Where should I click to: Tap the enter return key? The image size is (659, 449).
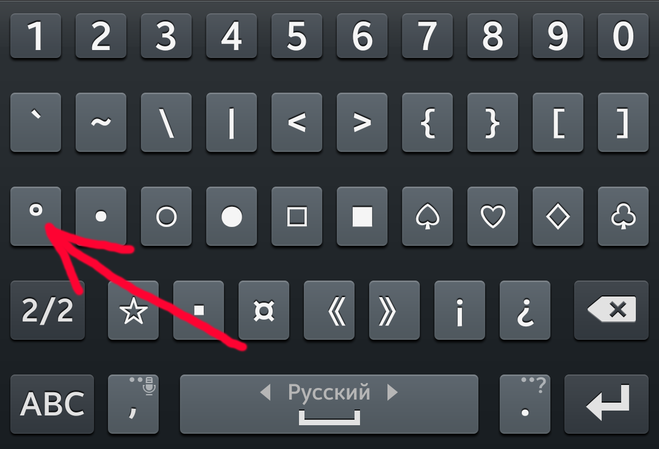[606, 404]
